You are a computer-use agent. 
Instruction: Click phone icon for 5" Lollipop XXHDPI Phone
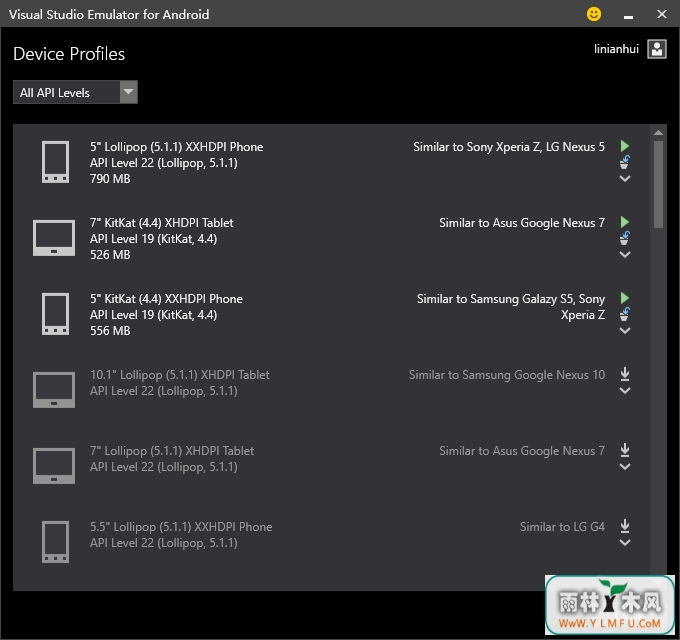coord(55,162)
